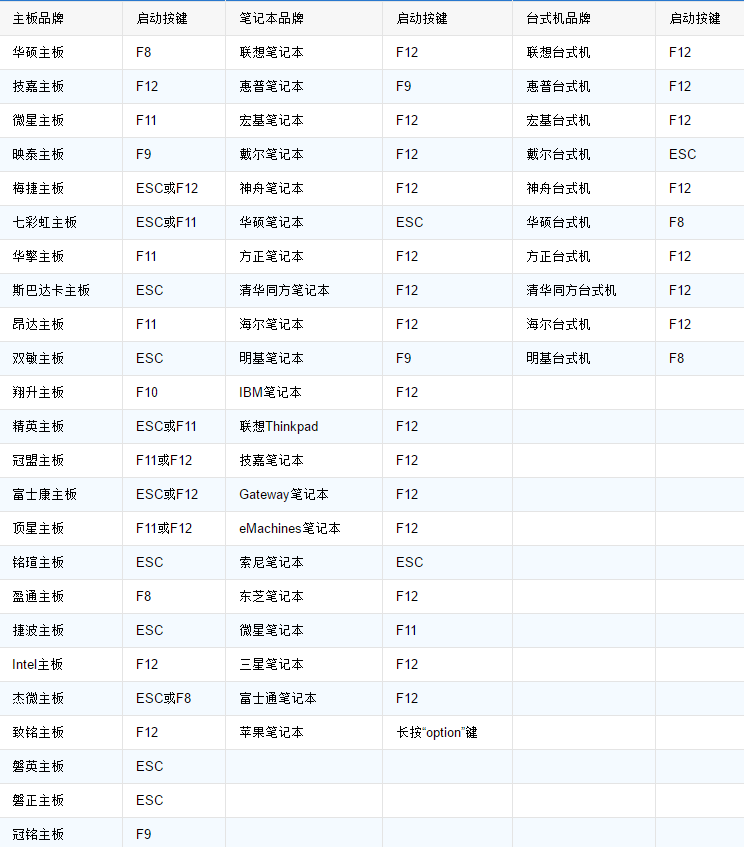Select the ESC或F8 key cell
The height and width of the screenshot is (847, 744).
pyautogui.click(x=163, y=698)
